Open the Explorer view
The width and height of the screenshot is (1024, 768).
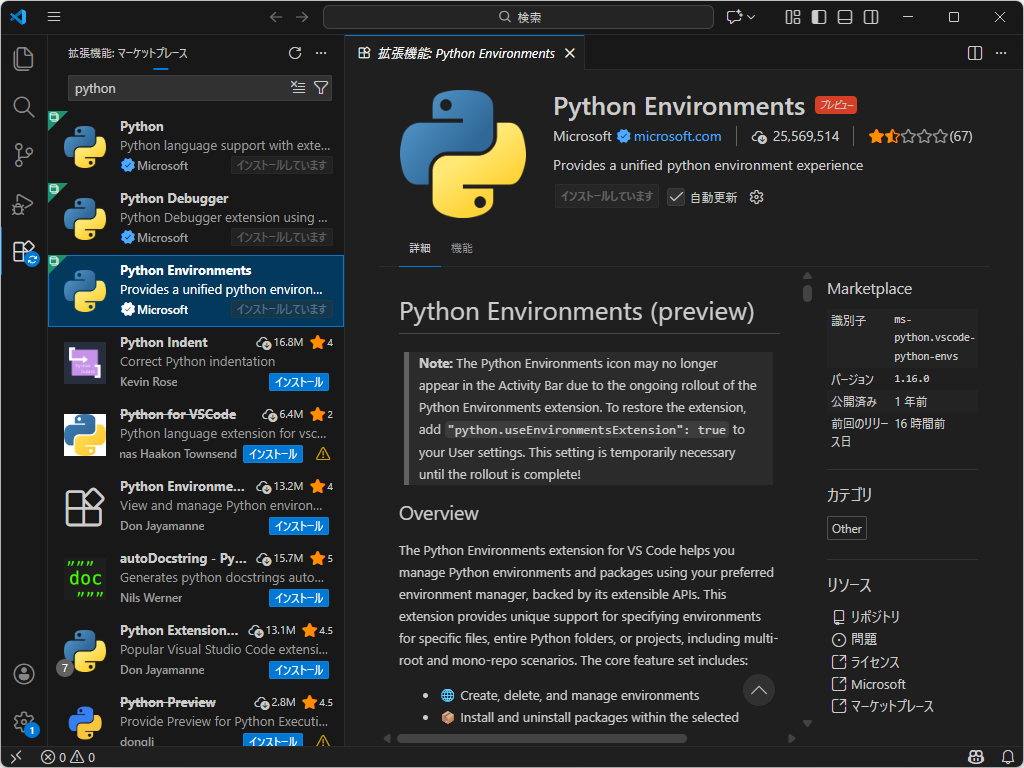23,58
